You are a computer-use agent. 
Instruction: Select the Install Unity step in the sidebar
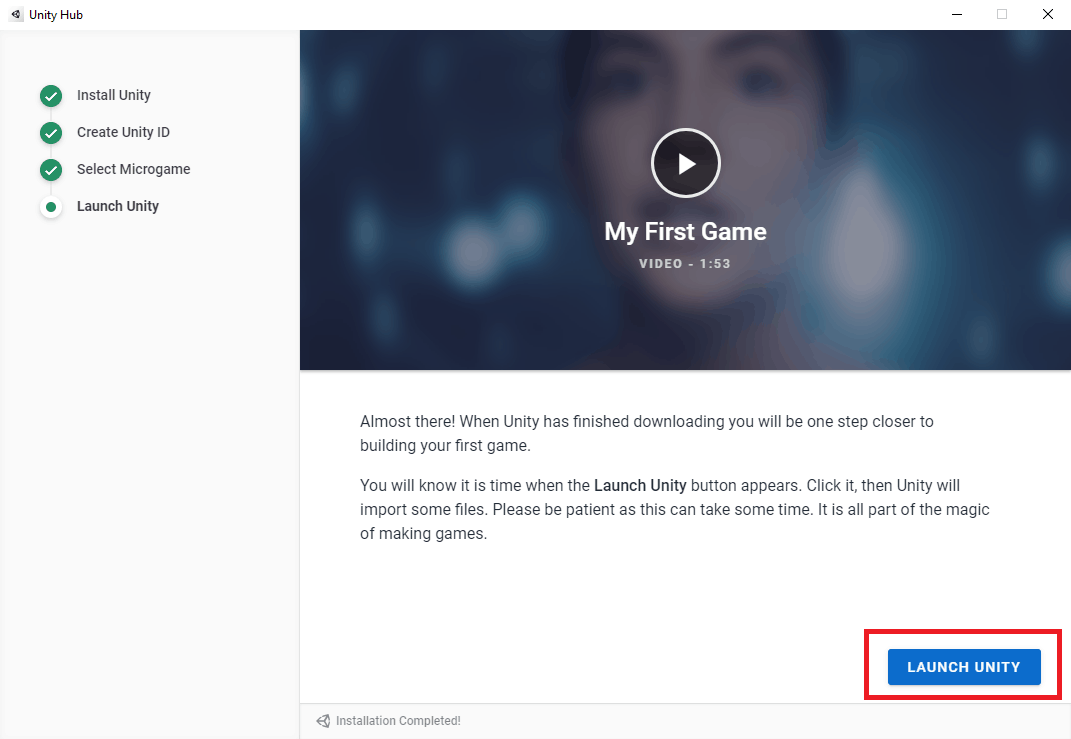point(113,95)
